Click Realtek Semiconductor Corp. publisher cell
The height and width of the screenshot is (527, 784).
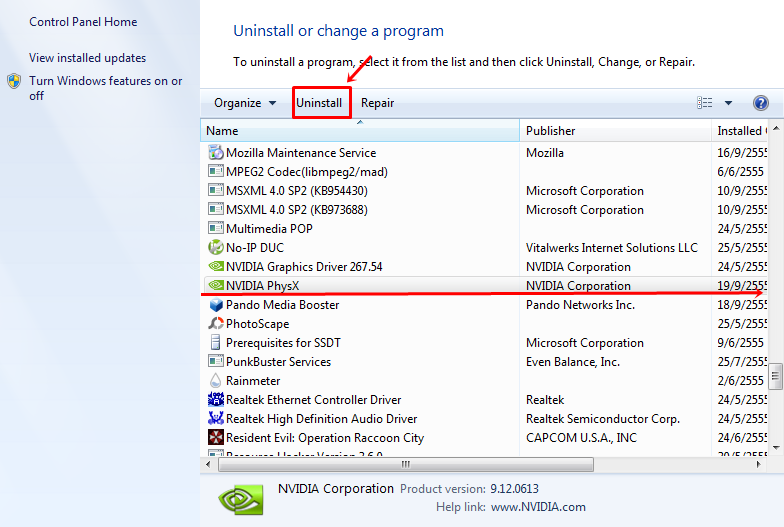[x=603, y=418]
